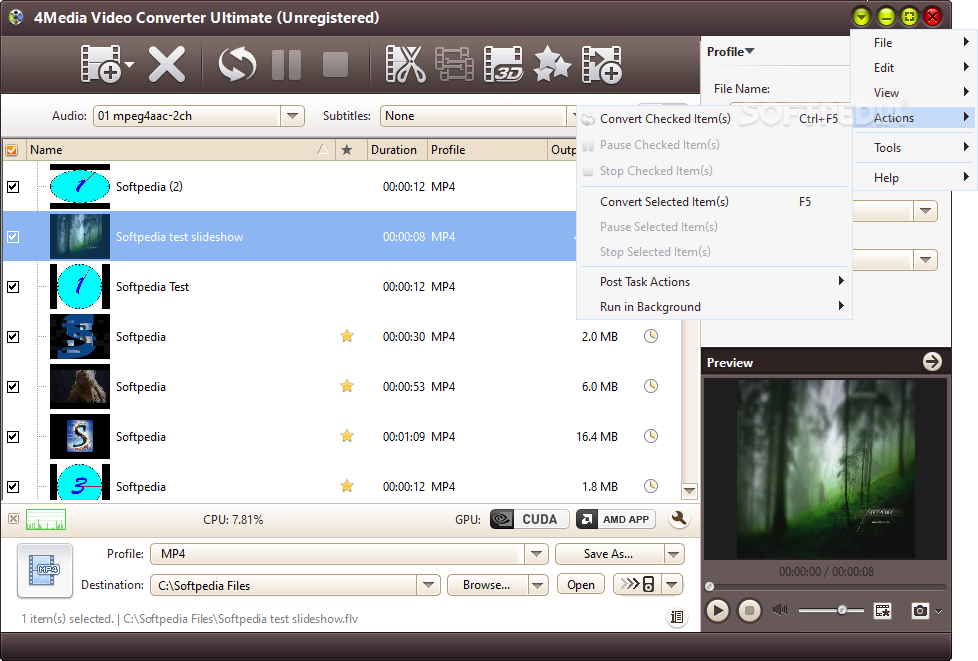Image resolution: width=978 pixels, height=661 pixels.
Task: Click the clock icon for 16.4 MB row
Action: pyautogui.click(x=651, y=436)
